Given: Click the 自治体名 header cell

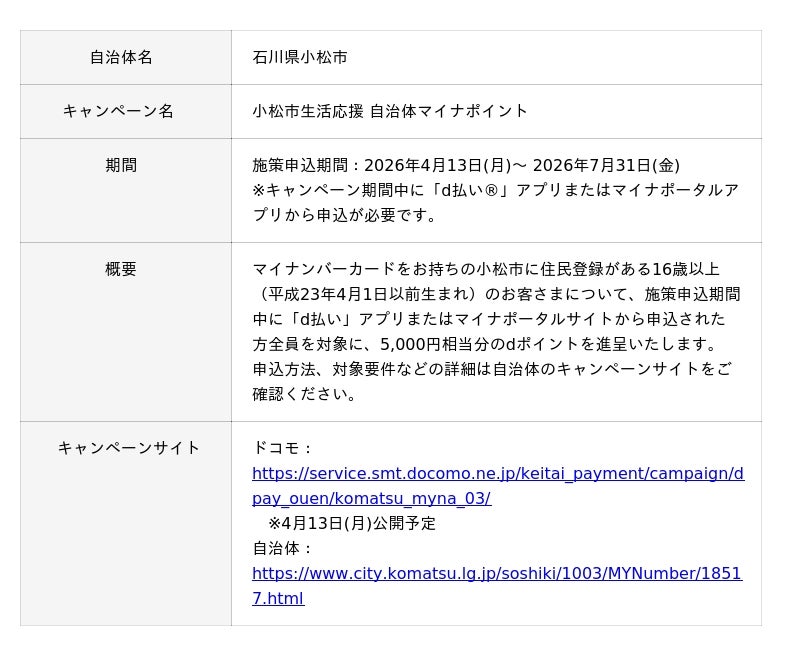Looking at the screenshot, I should point(121,57).
